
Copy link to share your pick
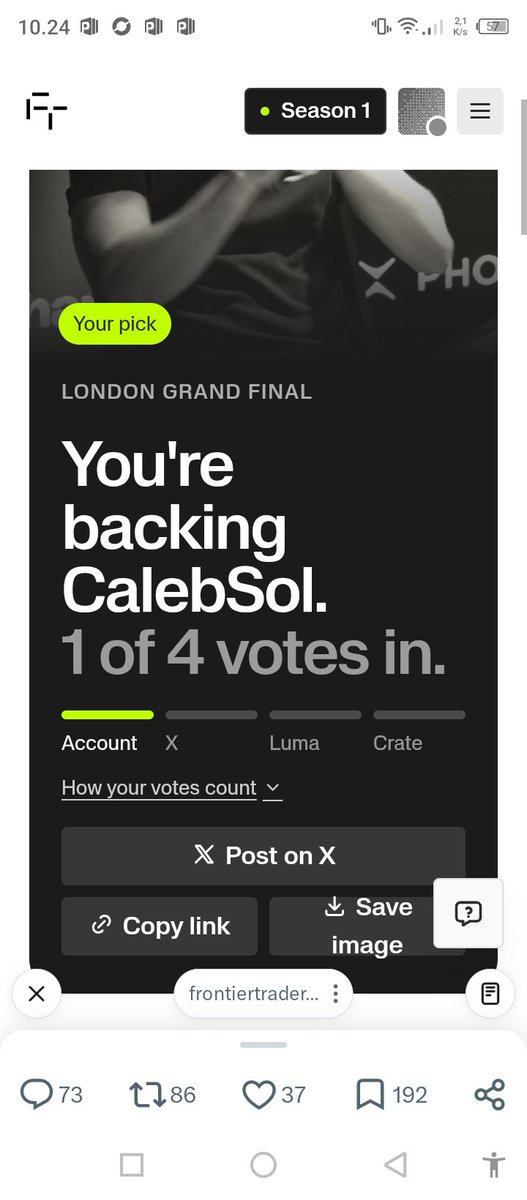pos(159,926)
